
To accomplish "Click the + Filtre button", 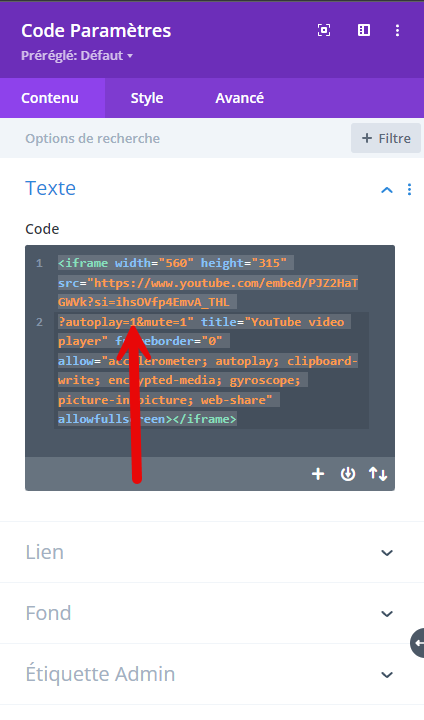I will coord(386,138).
